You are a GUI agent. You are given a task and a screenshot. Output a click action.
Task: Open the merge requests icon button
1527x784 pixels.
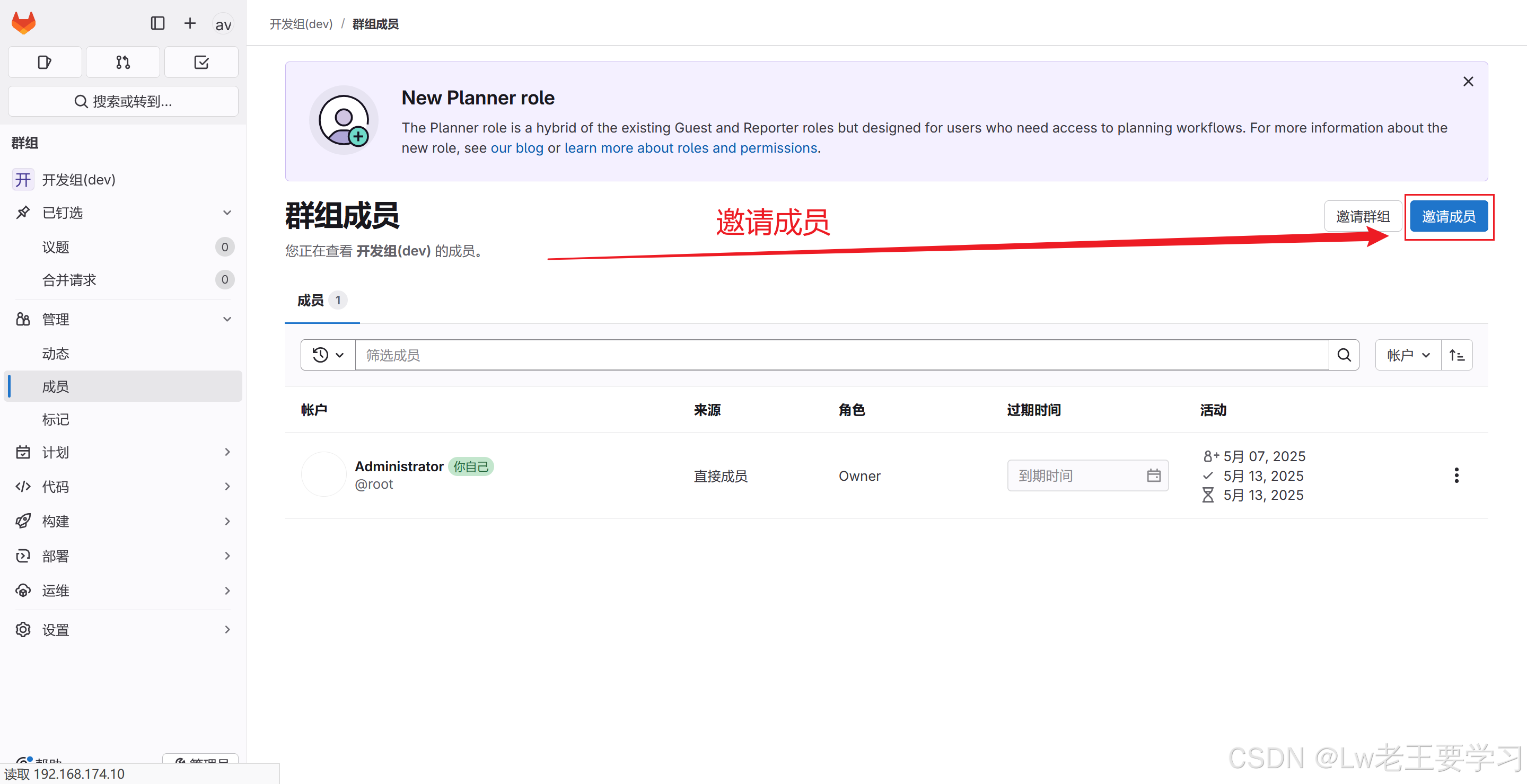(122, 62)
